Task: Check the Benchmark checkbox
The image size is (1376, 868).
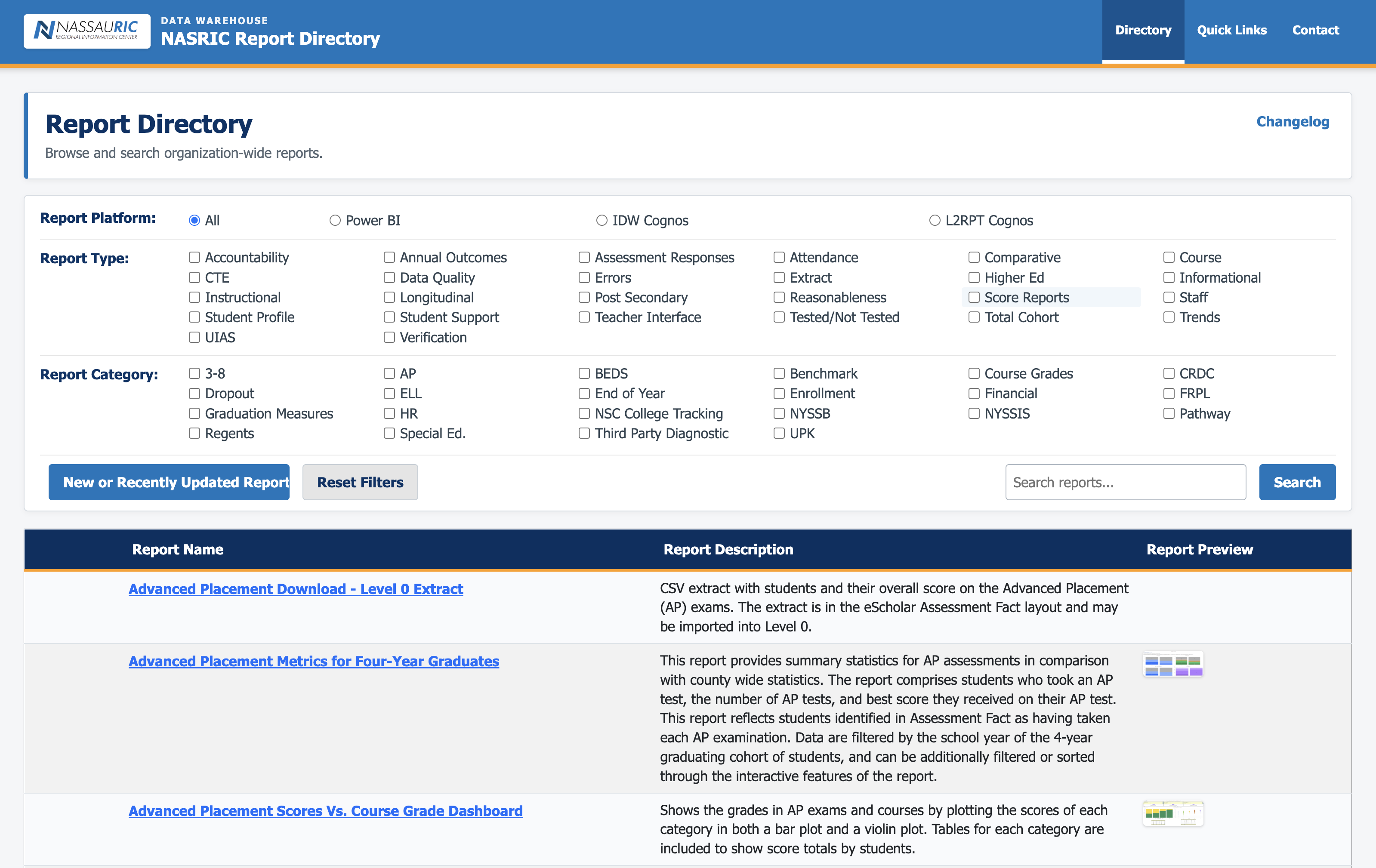Action: (779, 374)
